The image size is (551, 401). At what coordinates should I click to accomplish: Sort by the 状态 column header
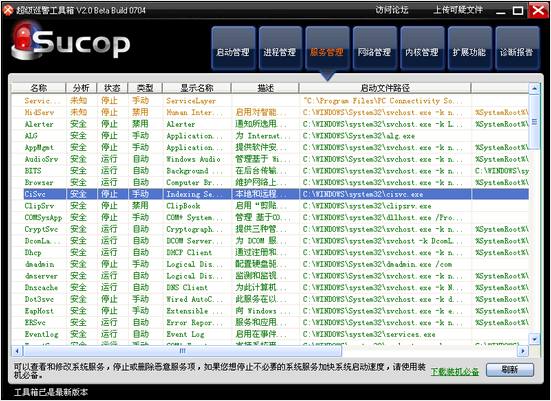112,88
